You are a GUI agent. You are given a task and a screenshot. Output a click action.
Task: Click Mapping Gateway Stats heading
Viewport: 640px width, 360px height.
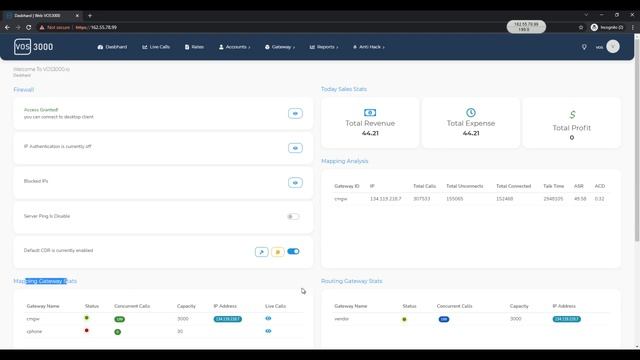45,281
